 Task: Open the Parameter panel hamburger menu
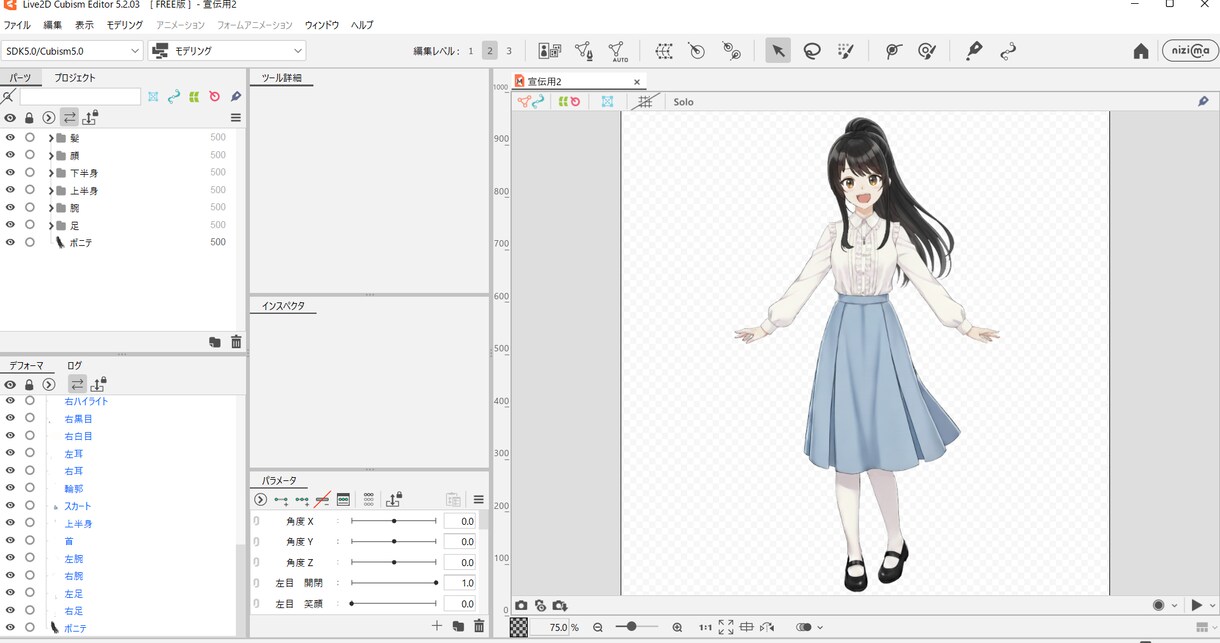(479, 499)
